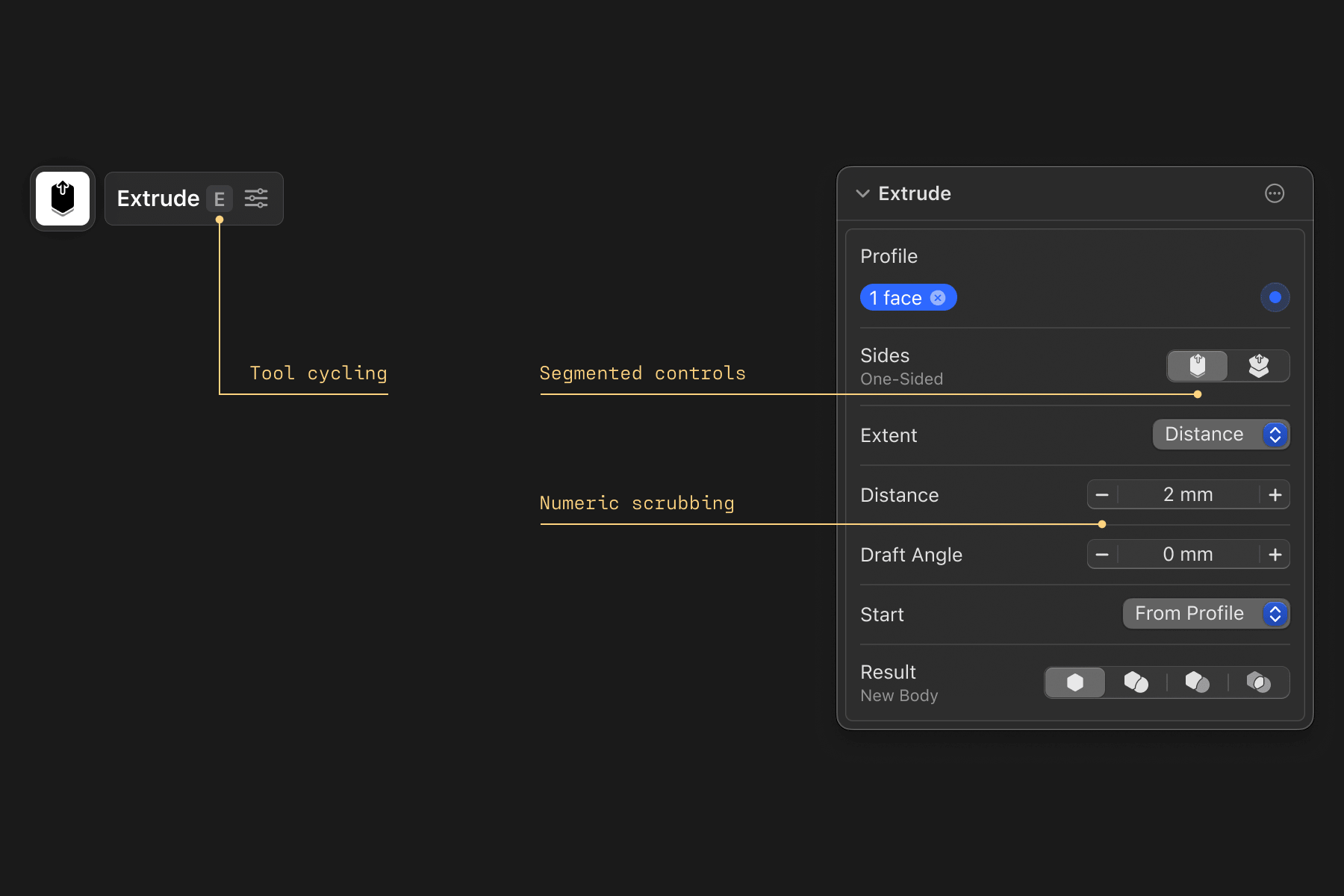1344x896 pixels.
Task: Click the Profile label
Action: coord(889,256)
